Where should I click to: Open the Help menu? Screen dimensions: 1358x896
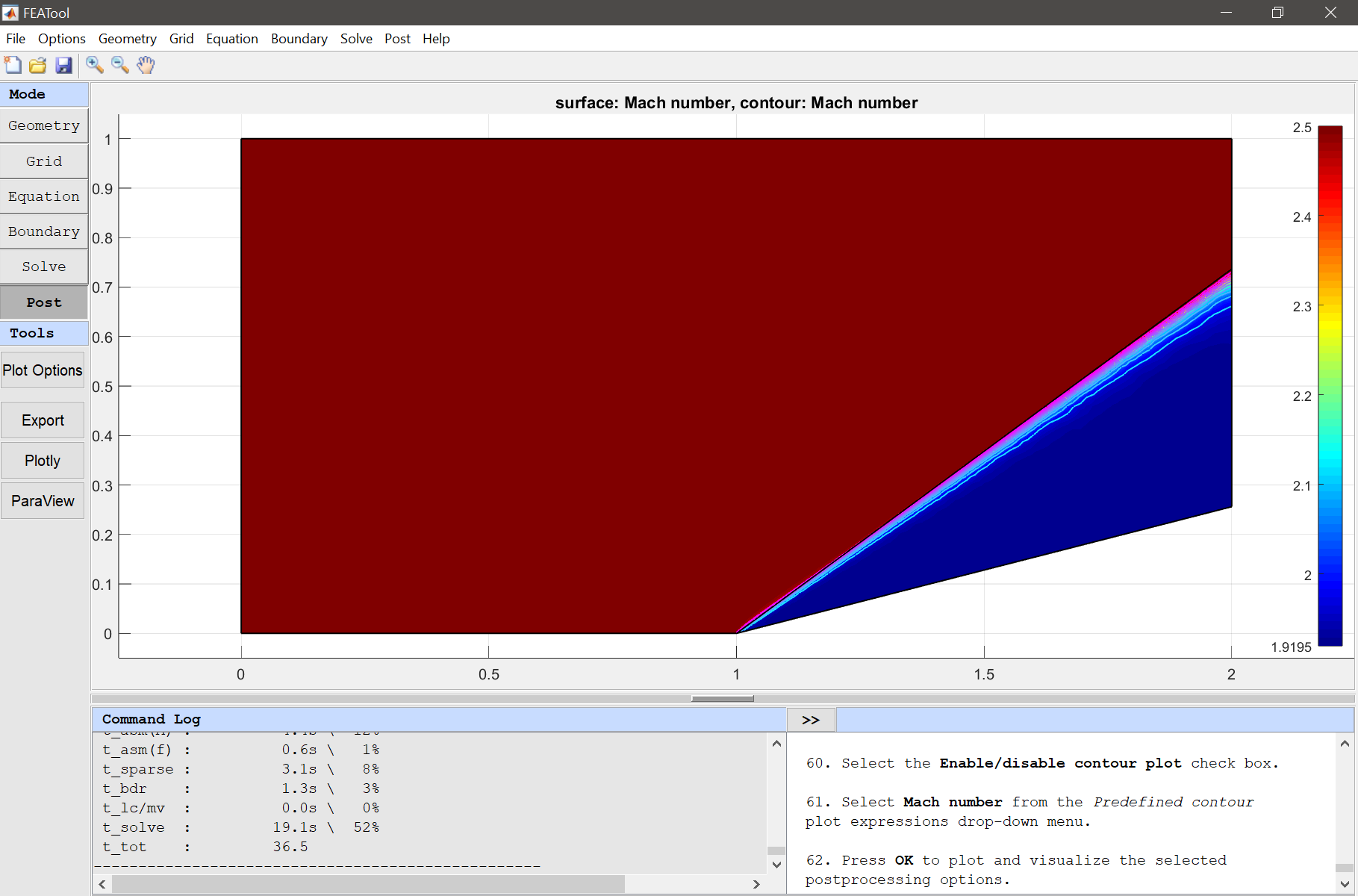pyautogui.click(x=436, y=39)
